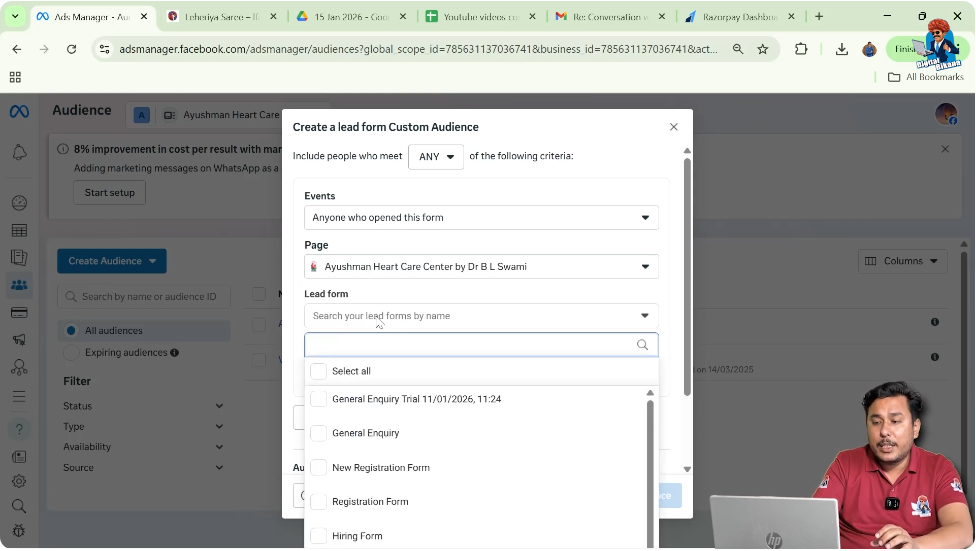Viewport: 976px width, 551px height.
Task: Check the New Registration Form option
Action: click(319, 468)
